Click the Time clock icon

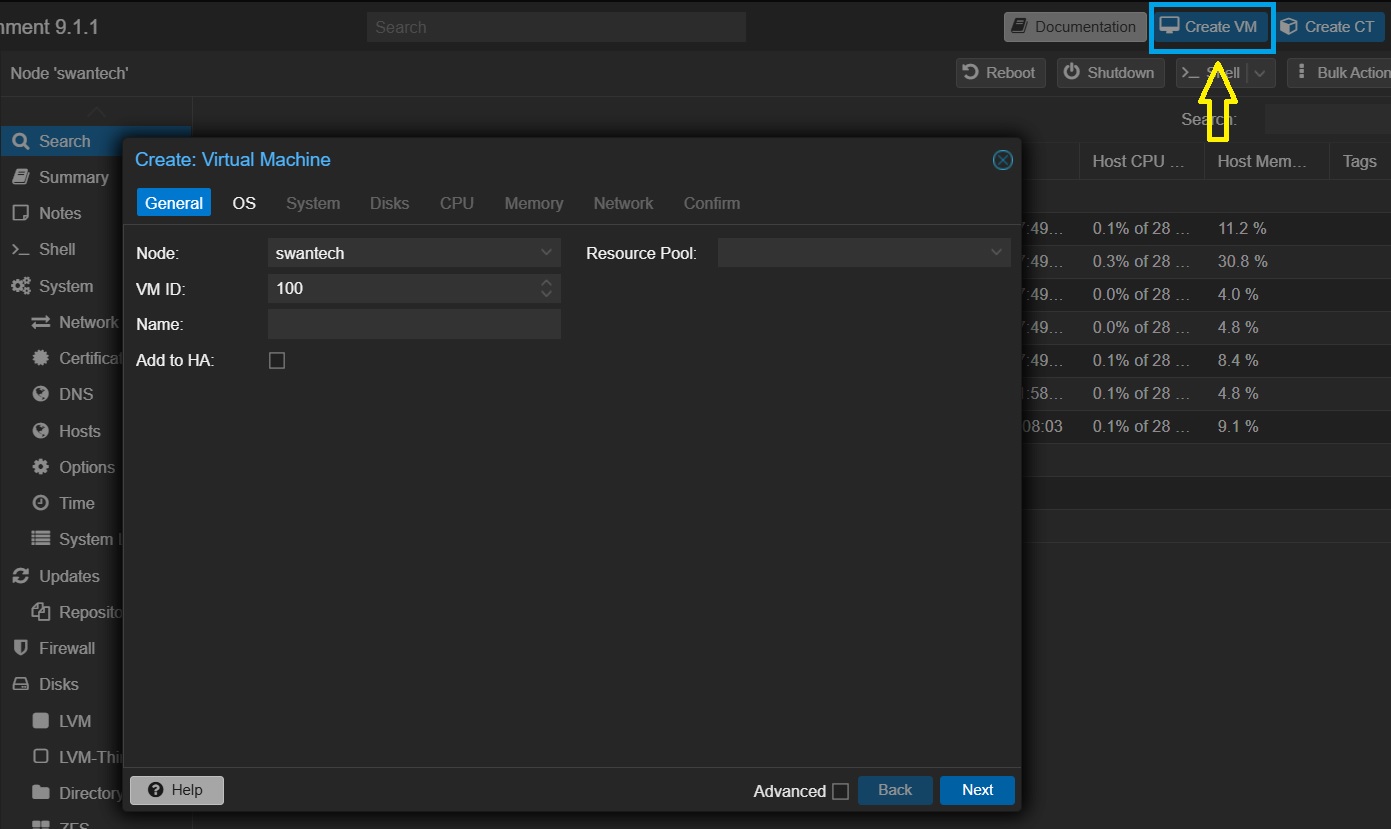pos(40,503)
